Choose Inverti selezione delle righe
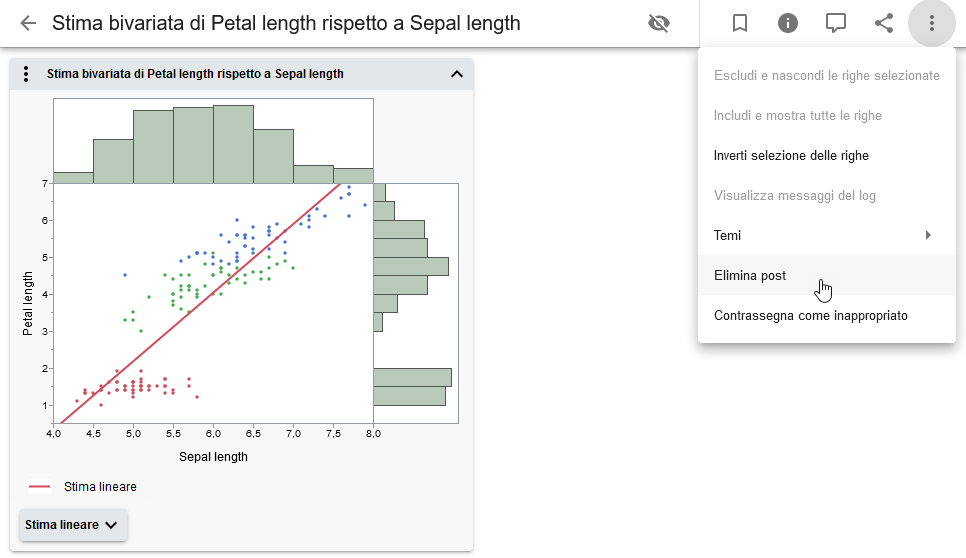The image size is (966, 558). point(791,155)
